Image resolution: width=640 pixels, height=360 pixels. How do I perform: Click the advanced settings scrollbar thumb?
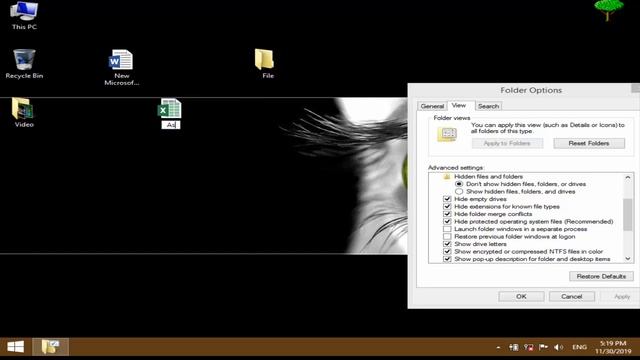tap(628, 215)
